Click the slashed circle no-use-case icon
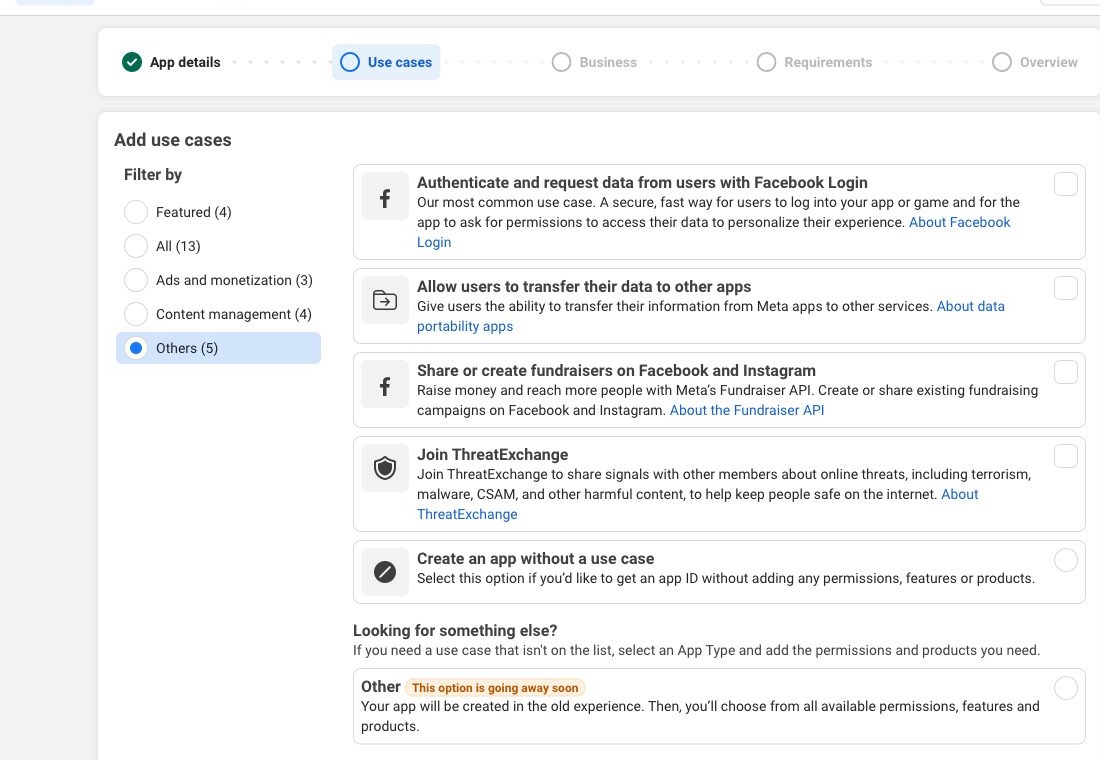Image resolution: width=1100 pixels, height=760 pixels. (x=385, y=572)
